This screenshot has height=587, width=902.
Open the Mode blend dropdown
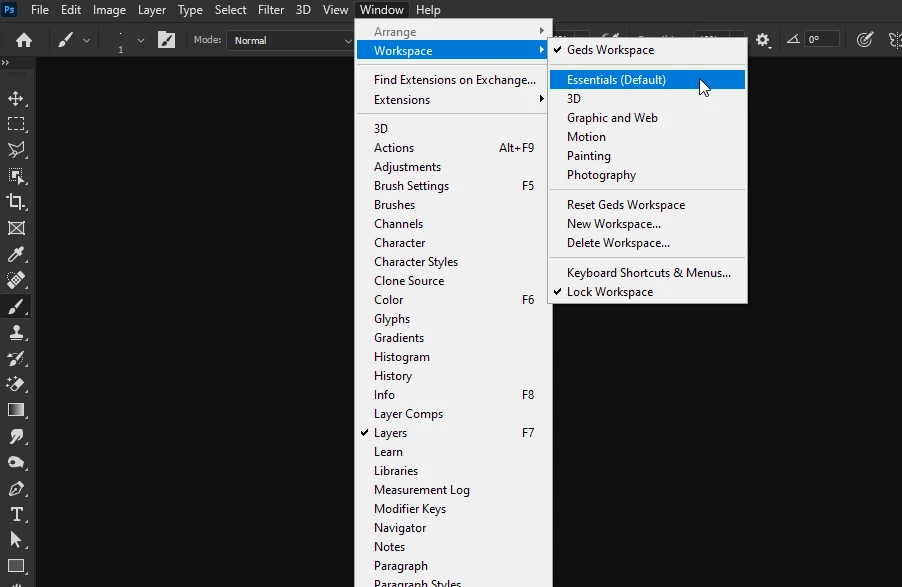(290, 40)
